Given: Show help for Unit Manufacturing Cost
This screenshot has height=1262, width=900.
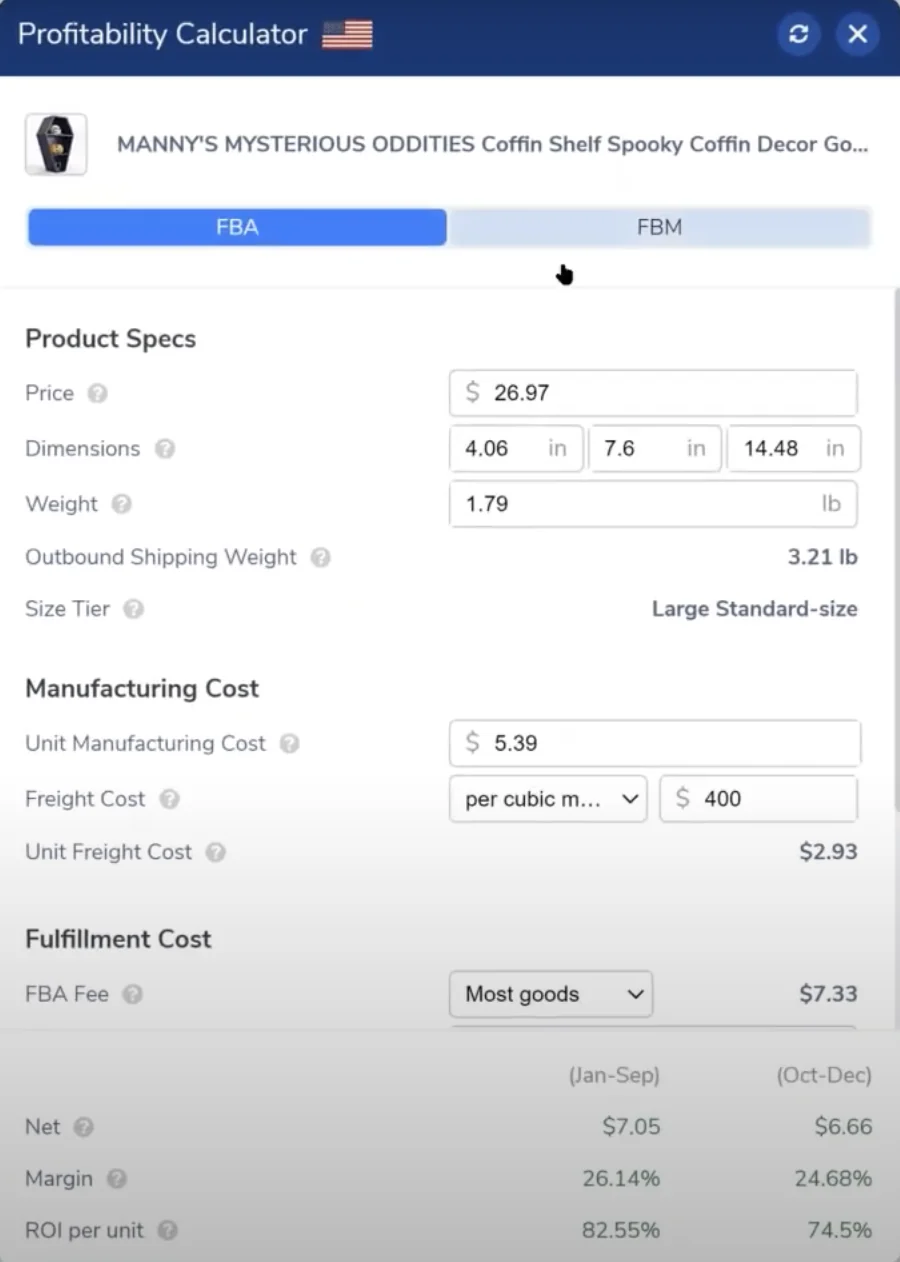Looking at the screenshot, I should click(289, 743).
